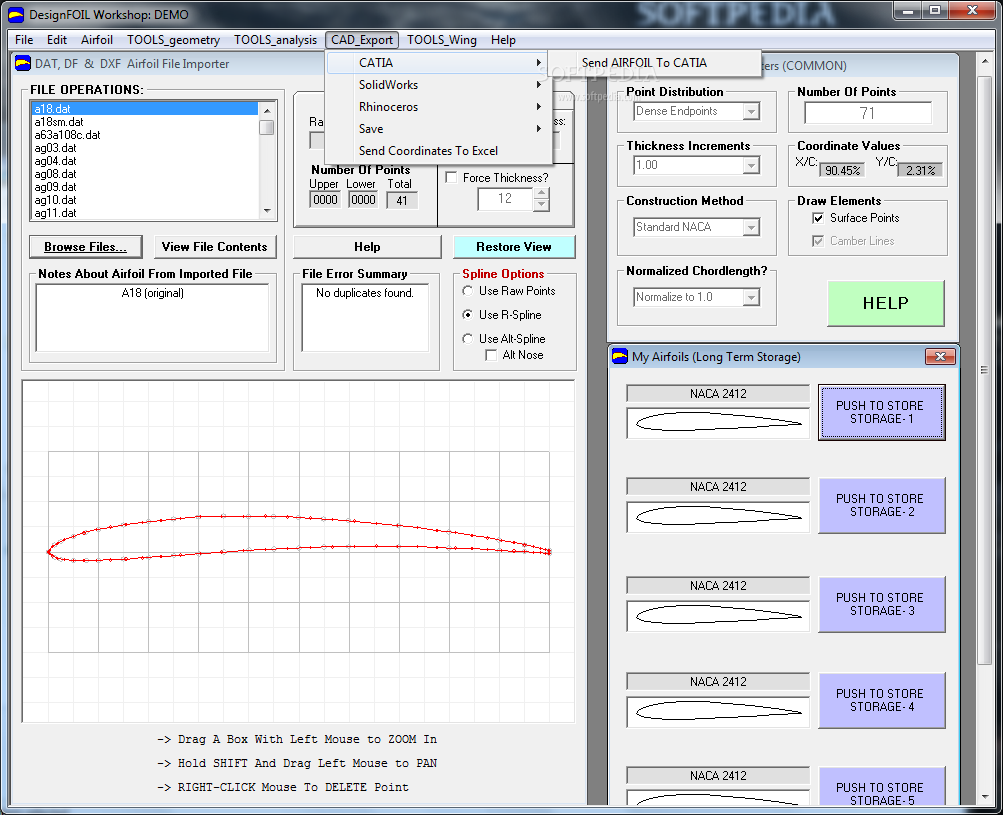Select ag03.dat in the file list
Image resolution: width=1003 pixels, height=815 pixels.
(x=145, y=148)
